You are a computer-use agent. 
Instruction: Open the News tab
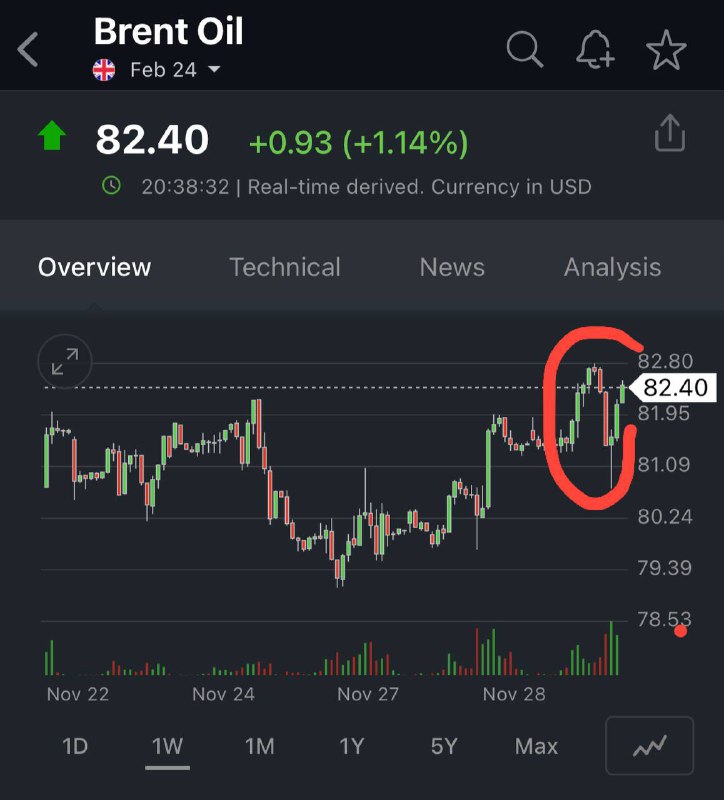pos(452,267)
